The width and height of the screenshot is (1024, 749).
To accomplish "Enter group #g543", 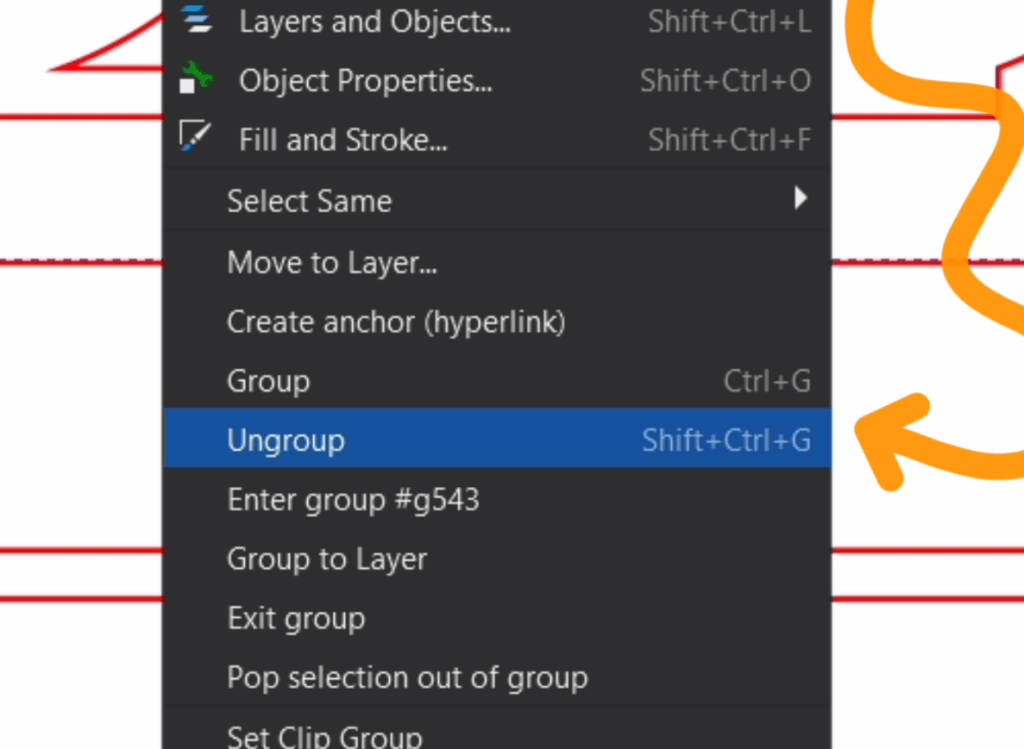I will (353, 499).
